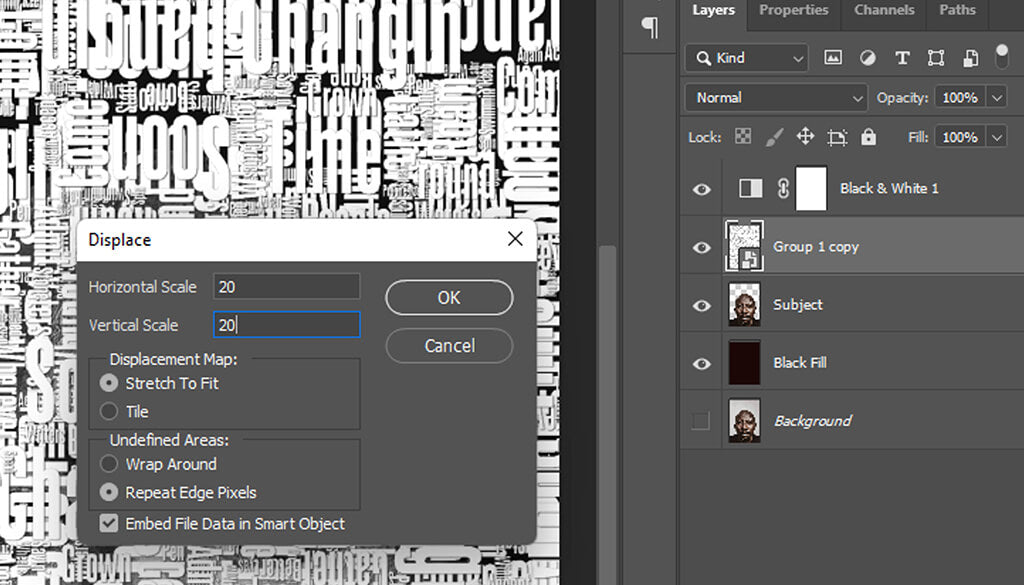Hide the Subject layer
The width and height of the screenshot is (1024, 585).
[701, 305]
